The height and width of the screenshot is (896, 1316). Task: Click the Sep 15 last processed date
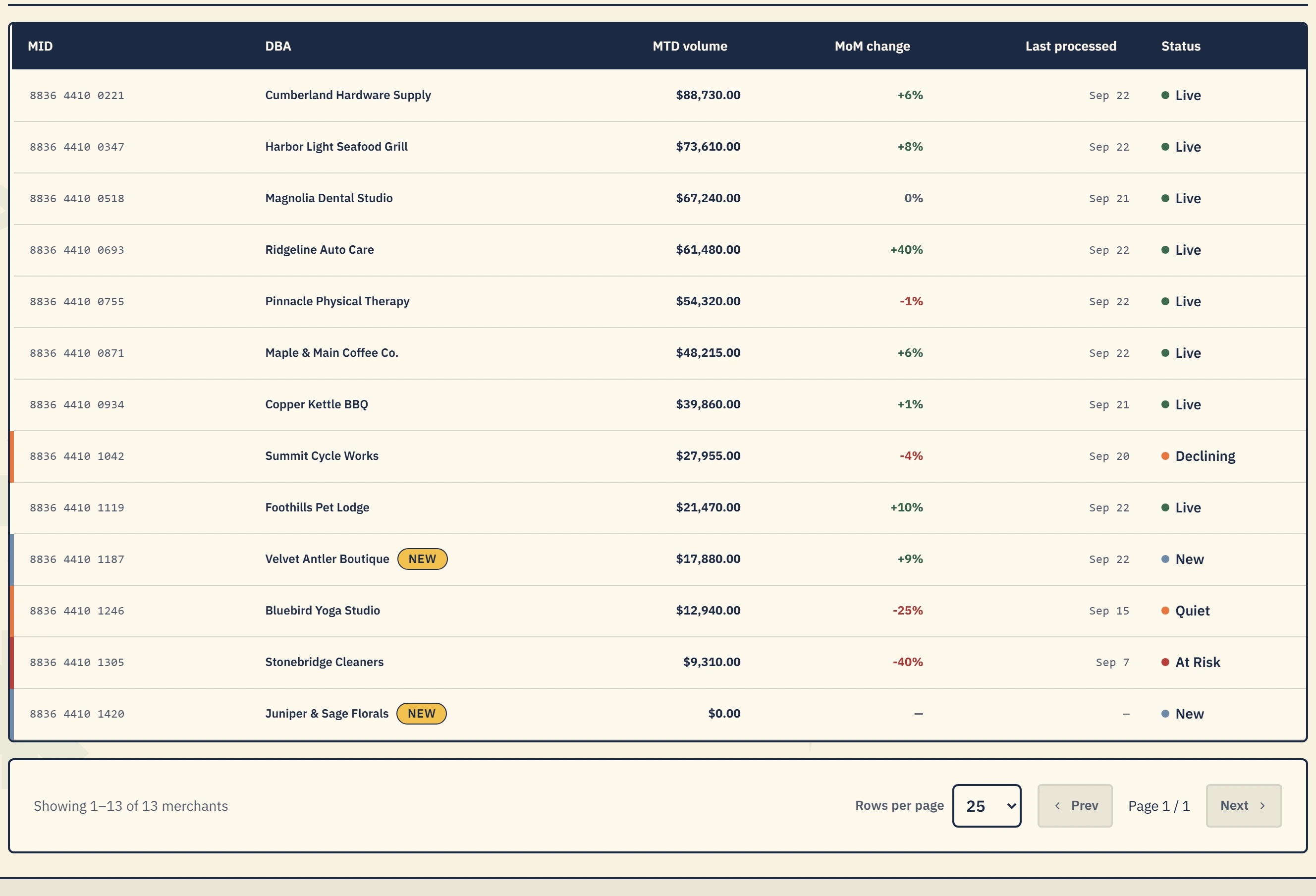[1109, 611]
